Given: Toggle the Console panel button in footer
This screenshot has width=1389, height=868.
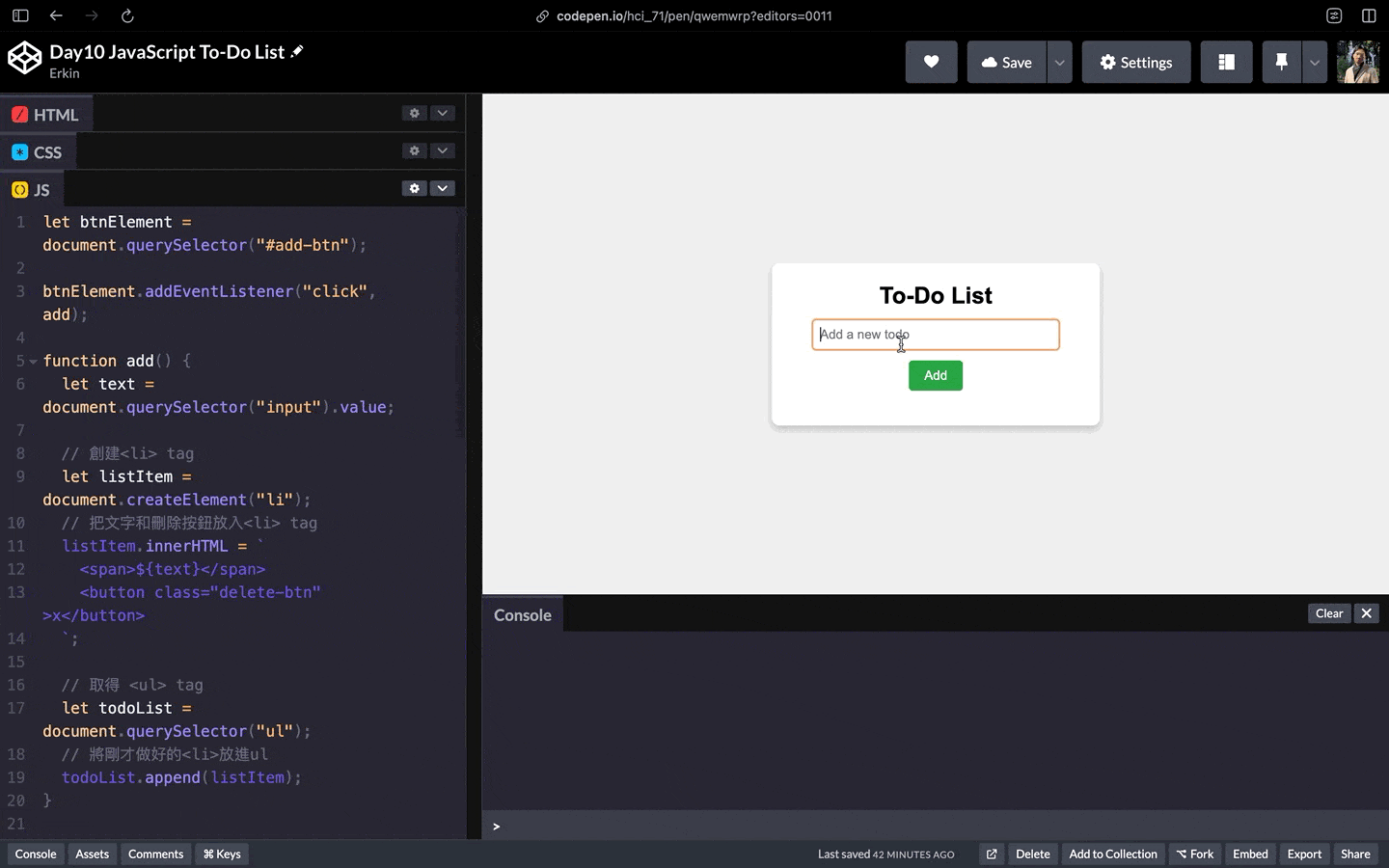Looking at the screenshot, I should coord(36,854).
